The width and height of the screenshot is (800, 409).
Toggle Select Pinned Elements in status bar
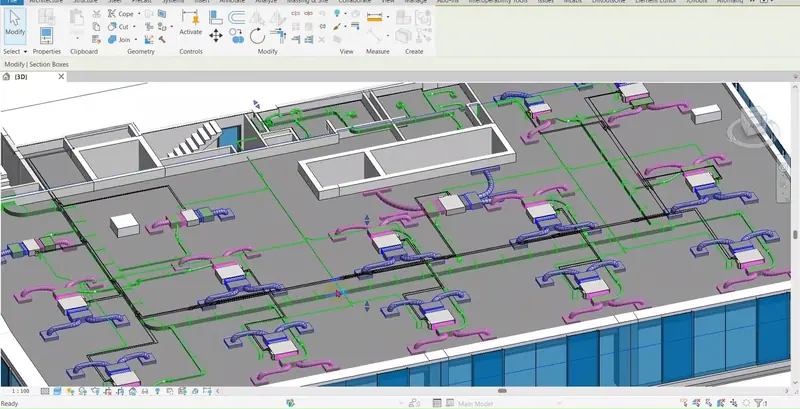tap(710, 403)
